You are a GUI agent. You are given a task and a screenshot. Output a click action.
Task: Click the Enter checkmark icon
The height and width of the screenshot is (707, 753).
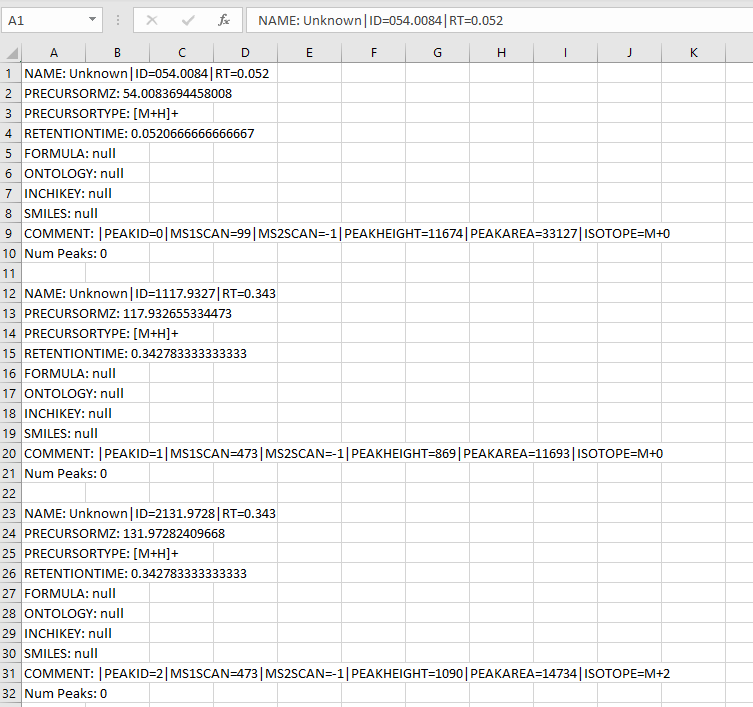point(188,20)
